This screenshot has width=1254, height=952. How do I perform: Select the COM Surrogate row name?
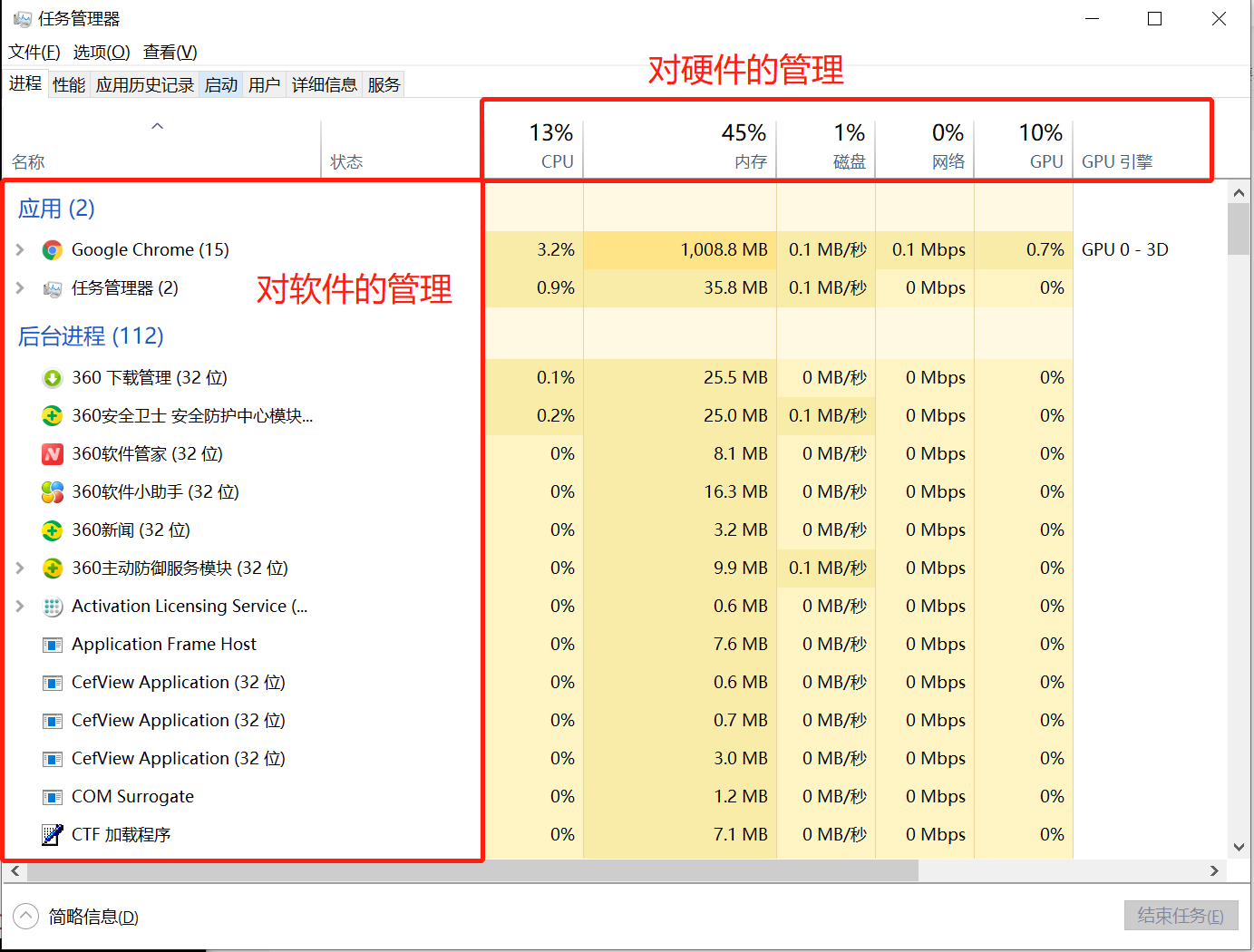pos(132,796)
